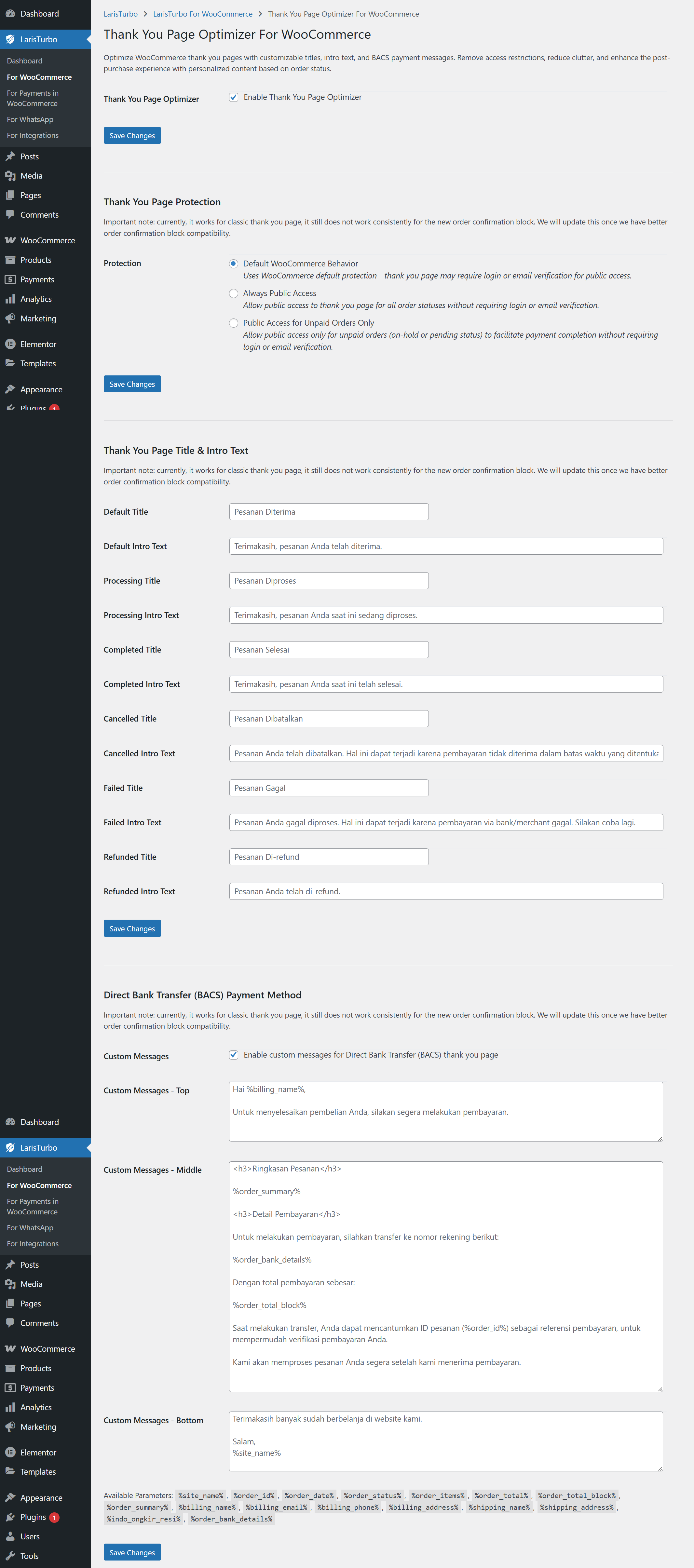694x1568 pixels.
Task: Select Always Public Access radio option
Action: tap(234, 293)
